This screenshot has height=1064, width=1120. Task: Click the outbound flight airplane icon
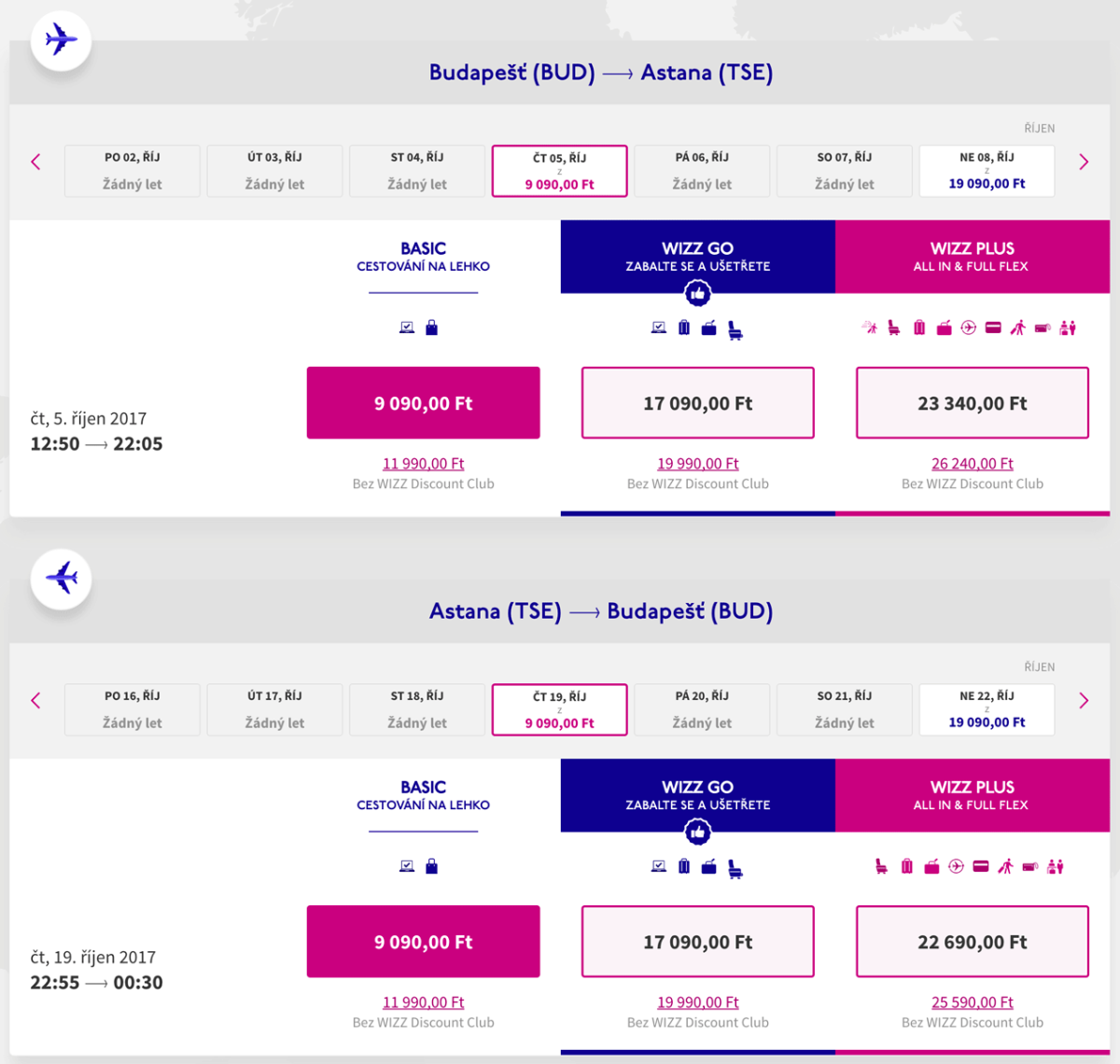61,40
